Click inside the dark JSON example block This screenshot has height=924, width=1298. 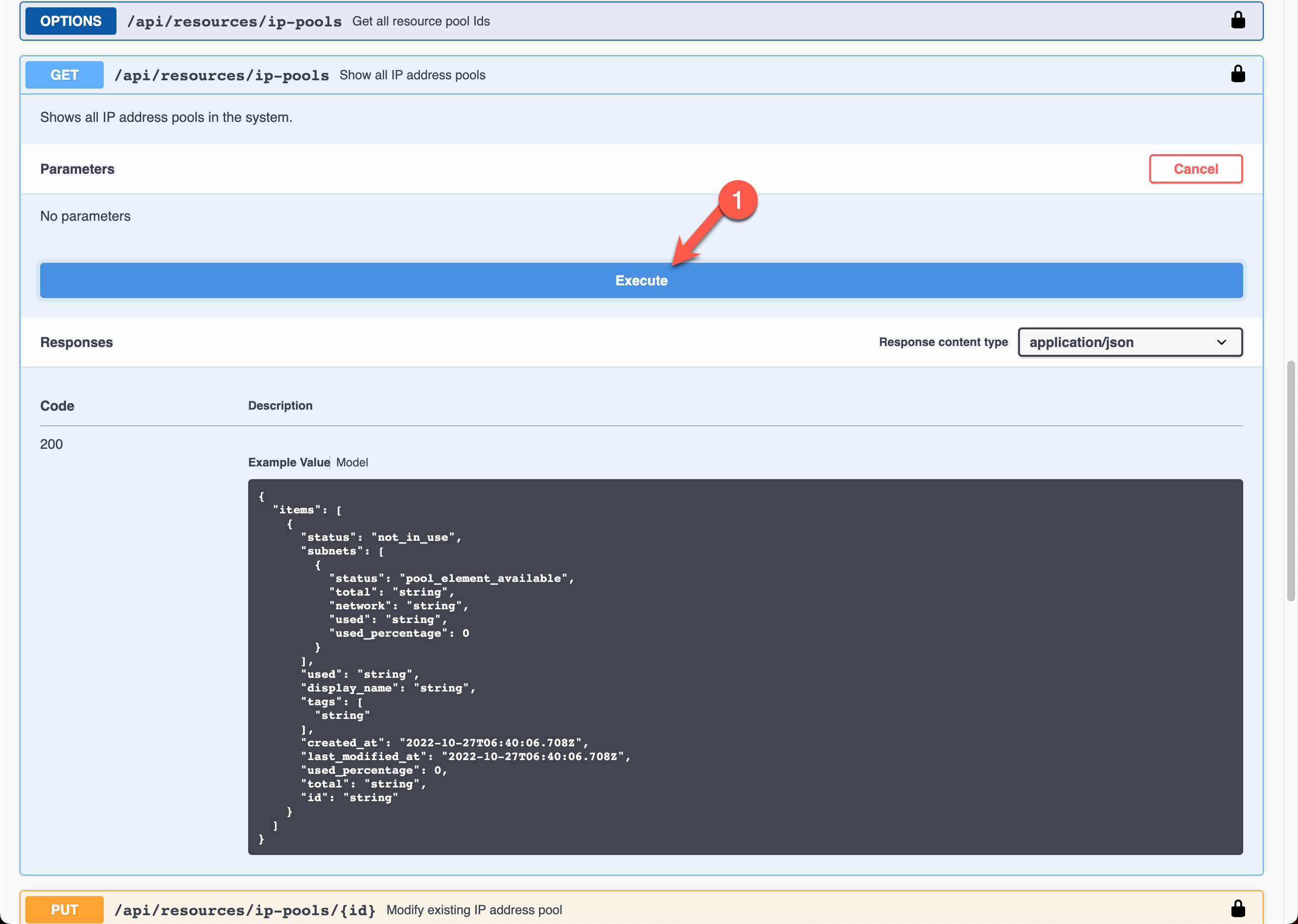pyautogui.click(x=740, y=654)
